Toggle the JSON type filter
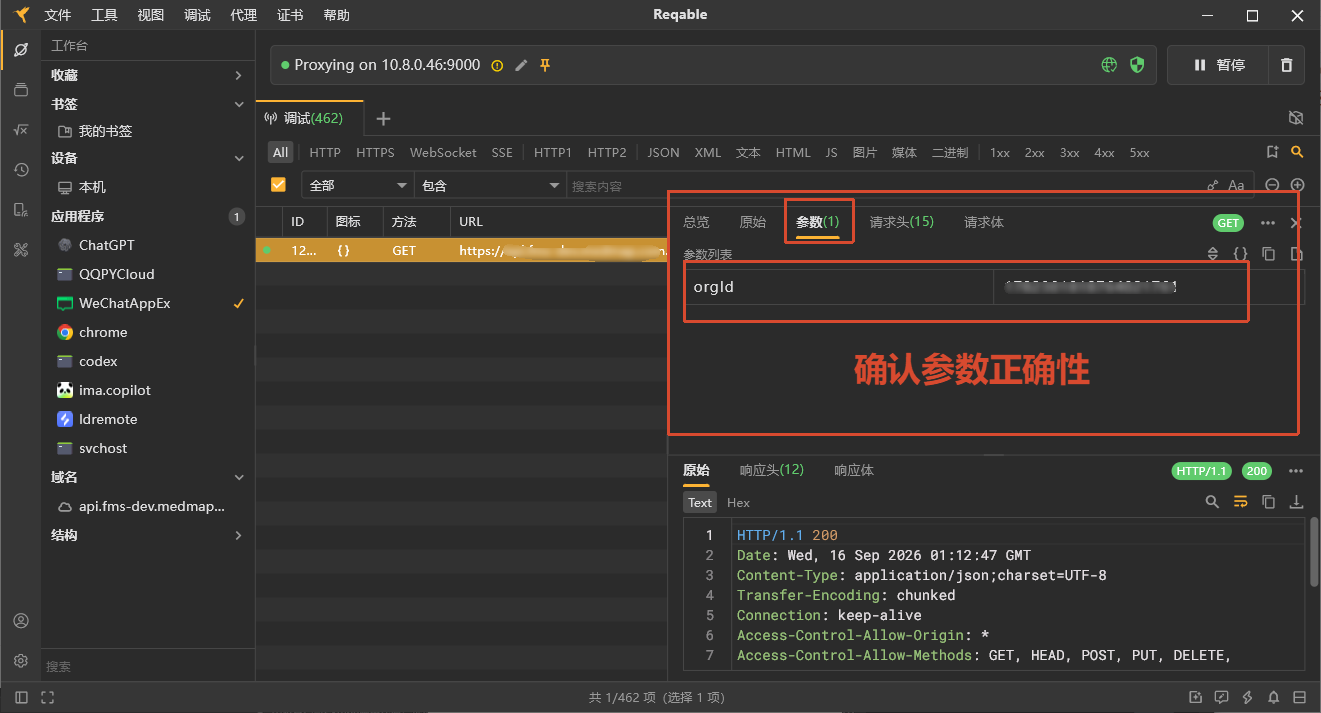This screenshot has height=713, width=1321. [x=663, y=153]
